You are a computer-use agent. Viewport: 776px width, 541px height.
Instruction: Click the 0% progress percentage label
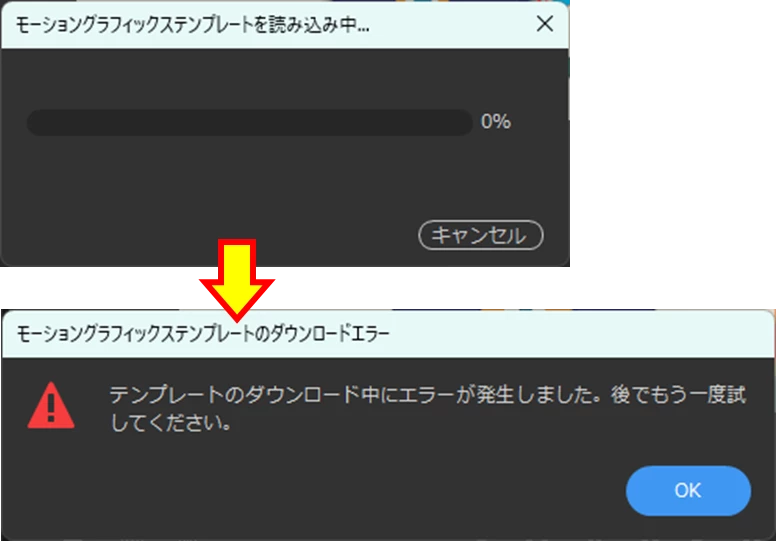[x=496, y=121]
